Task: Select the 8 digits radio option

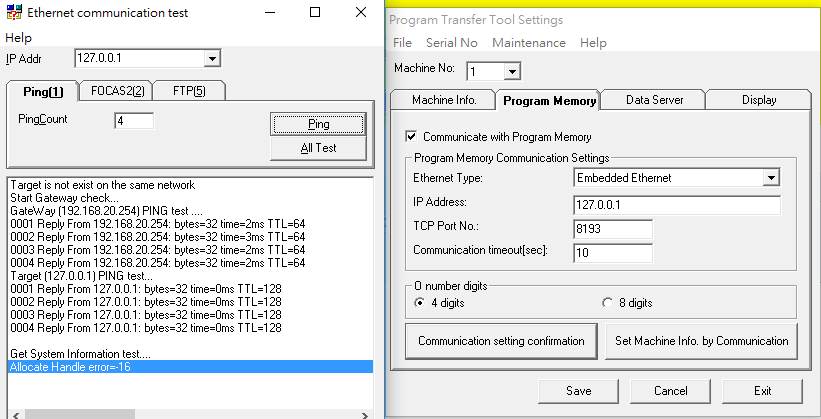Action: (609, 303)
